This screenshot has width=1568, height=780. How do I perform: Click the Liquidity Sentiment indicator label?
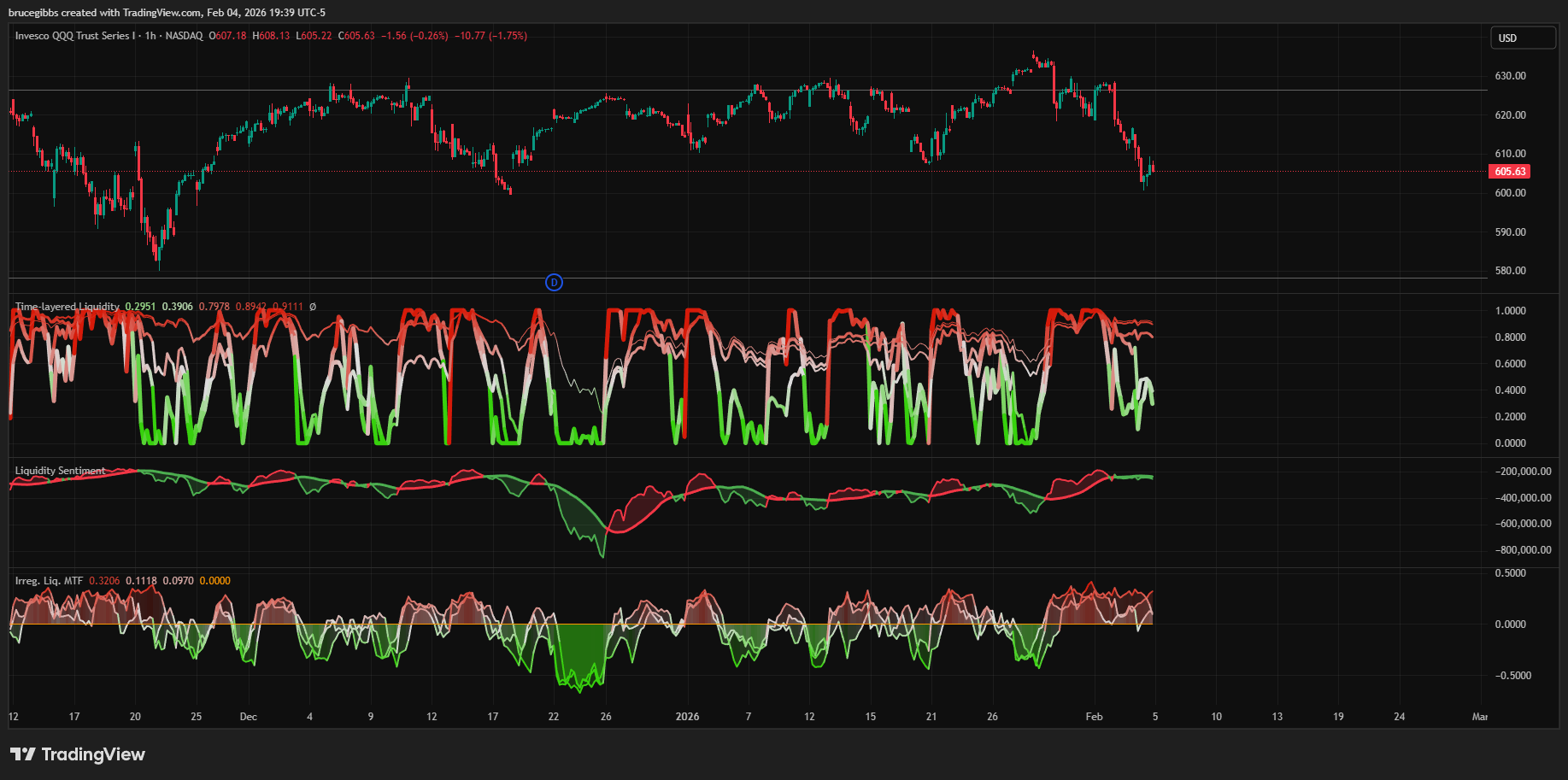point(60,471)
